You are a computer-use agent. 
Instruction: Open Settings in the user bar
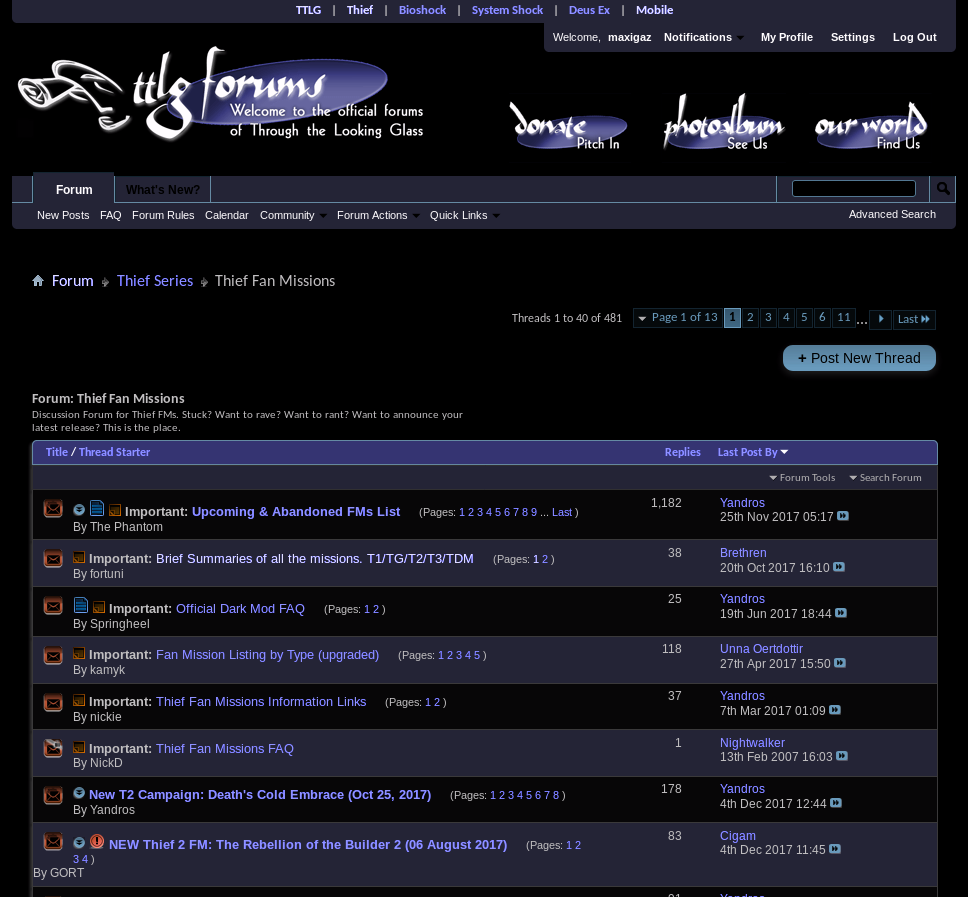853,37
